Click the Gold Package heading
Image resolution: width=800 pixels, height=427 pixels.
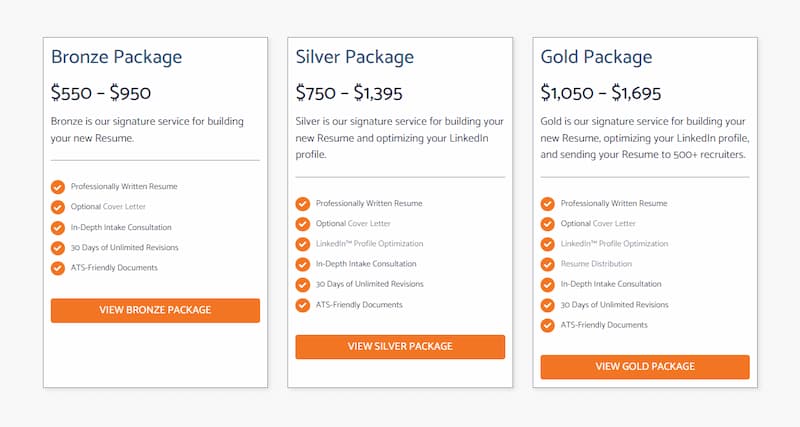tap(596, 57)
